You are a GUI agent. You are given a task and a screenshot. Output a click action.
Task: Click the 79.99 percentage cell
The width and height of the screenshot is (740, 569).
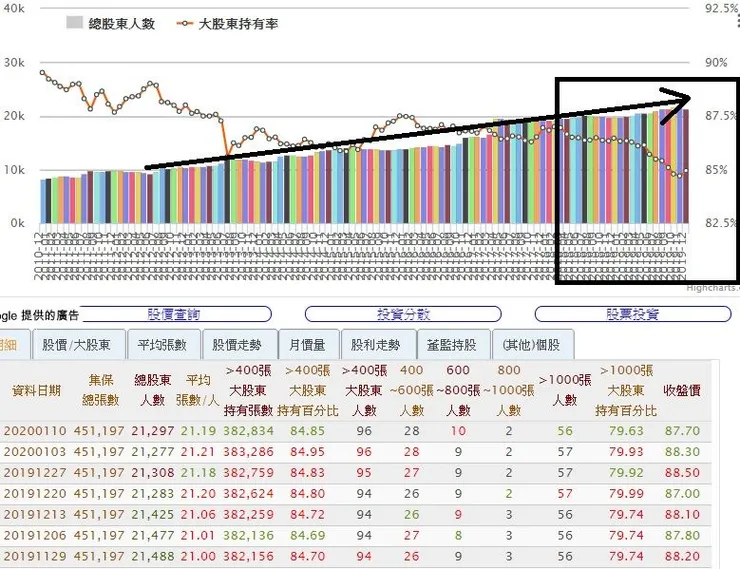coord(626,494)
